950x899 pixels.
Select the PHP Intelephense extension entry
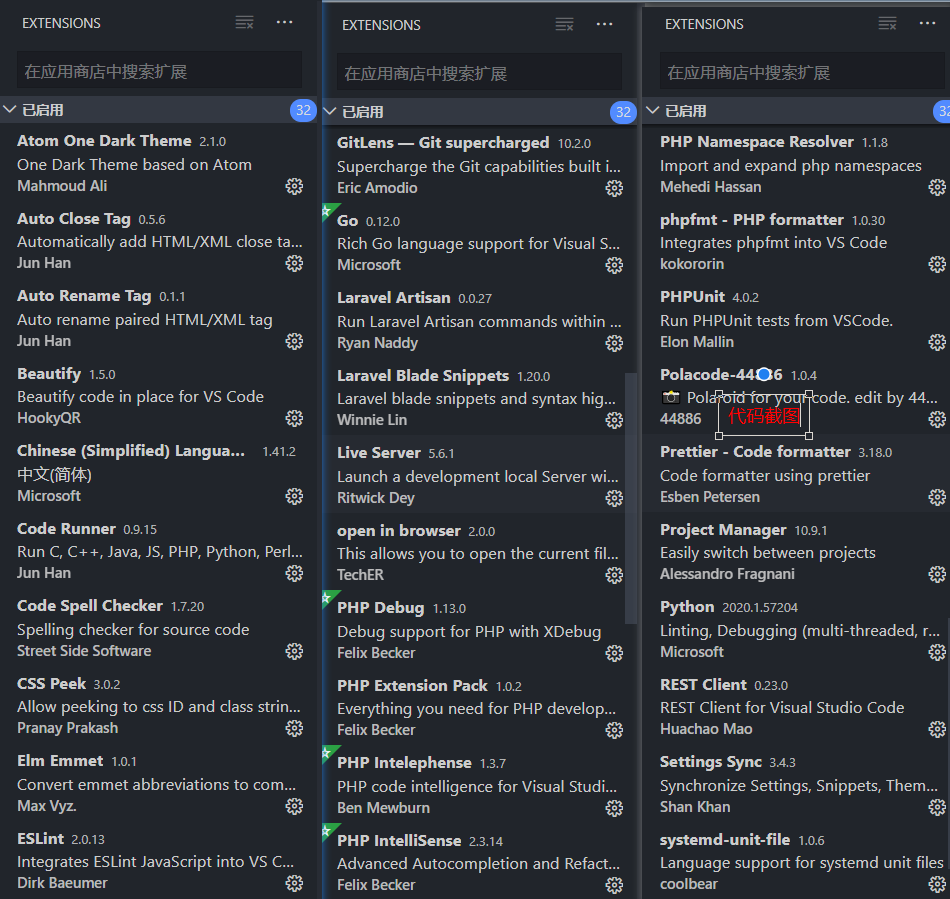pyautogui.click(x=479, y=785)
